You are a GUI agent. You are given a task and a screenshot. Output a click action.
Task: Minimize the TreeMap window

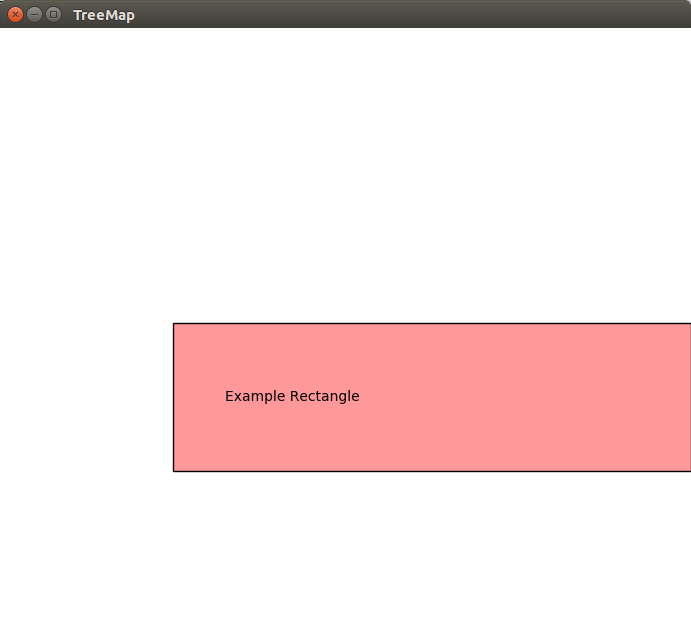click(34, 15)
